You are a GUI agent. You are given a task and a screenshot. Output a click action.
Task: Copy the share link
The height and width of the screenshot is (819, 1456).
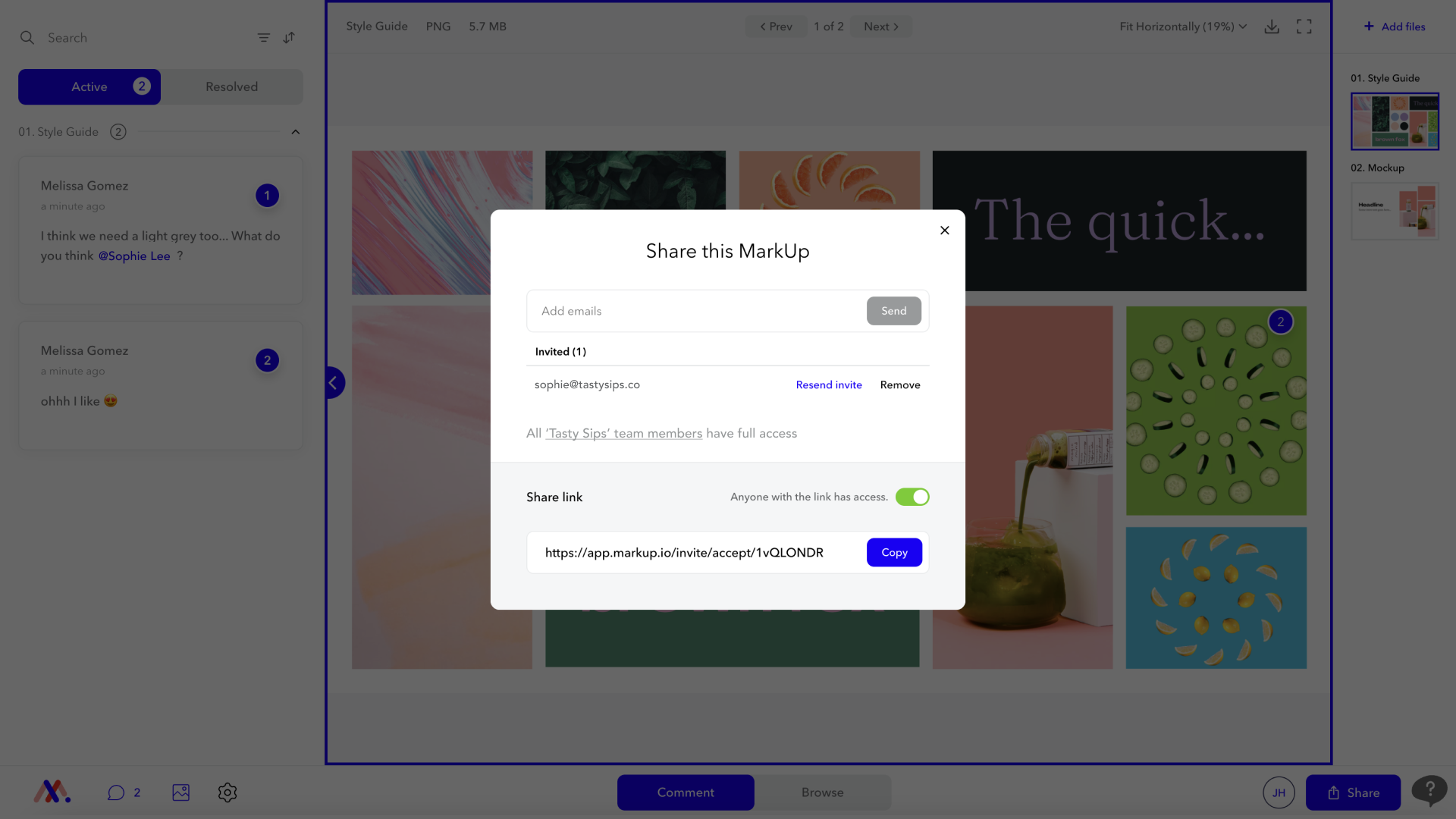click(x=894, y=552)
